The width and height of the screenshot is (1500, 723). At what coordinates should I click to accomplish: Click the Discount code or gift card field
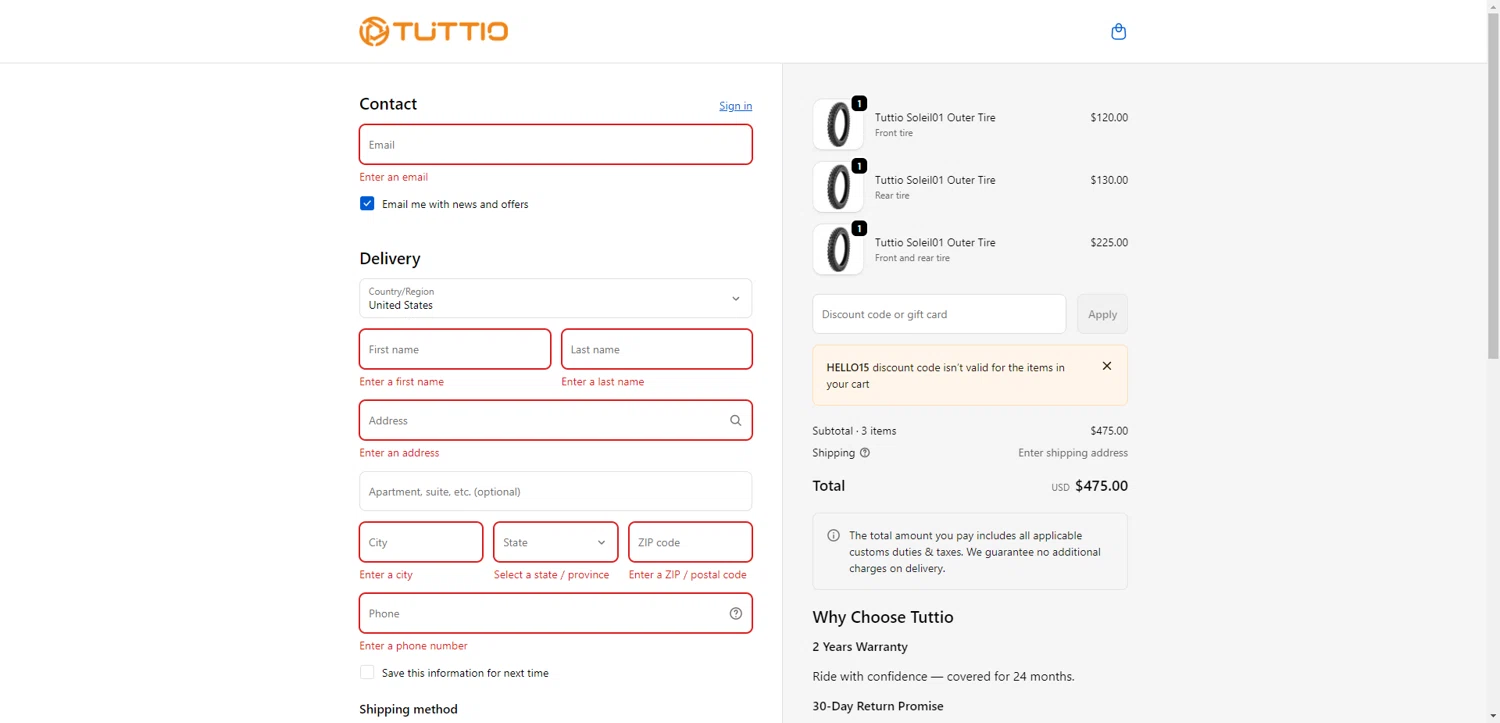click(939, 314)
